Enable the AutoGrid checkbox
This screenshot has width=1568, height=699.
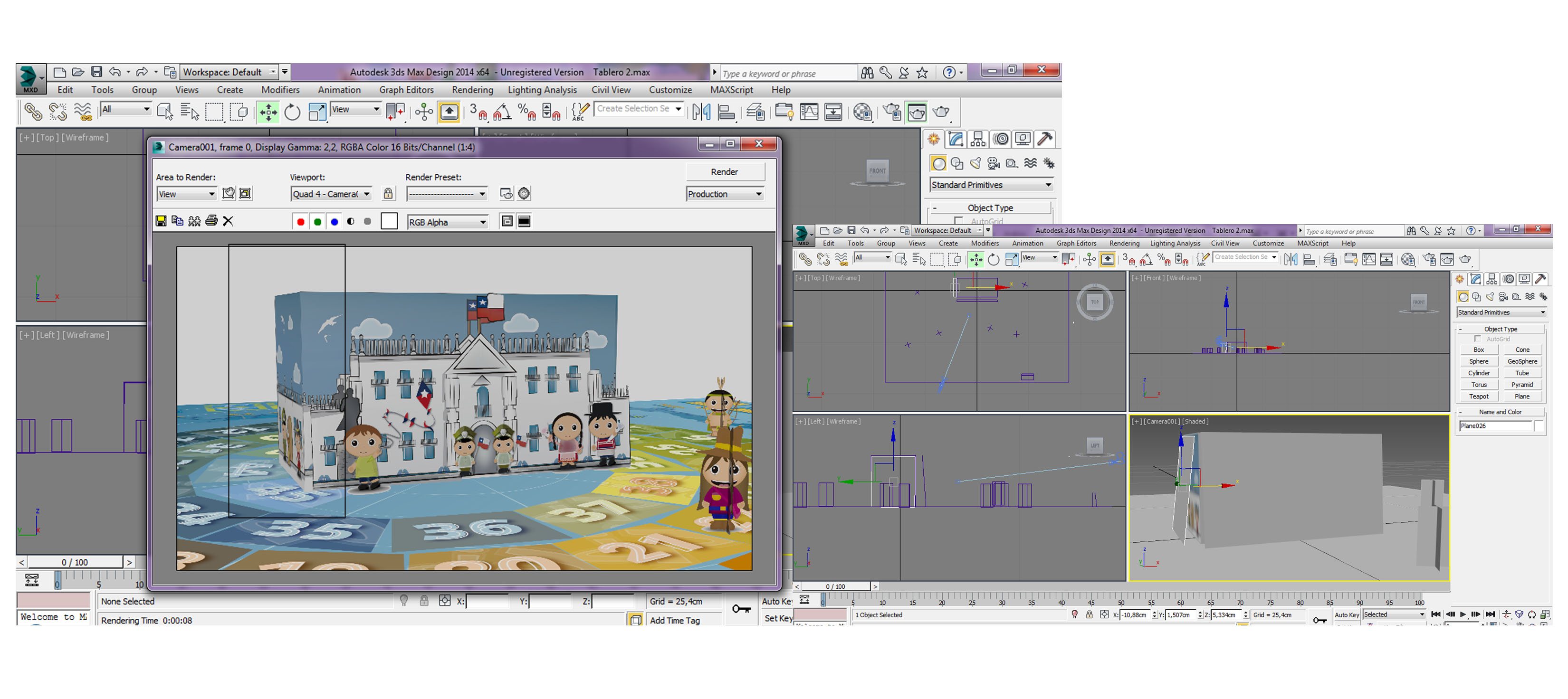point(1477,339)
